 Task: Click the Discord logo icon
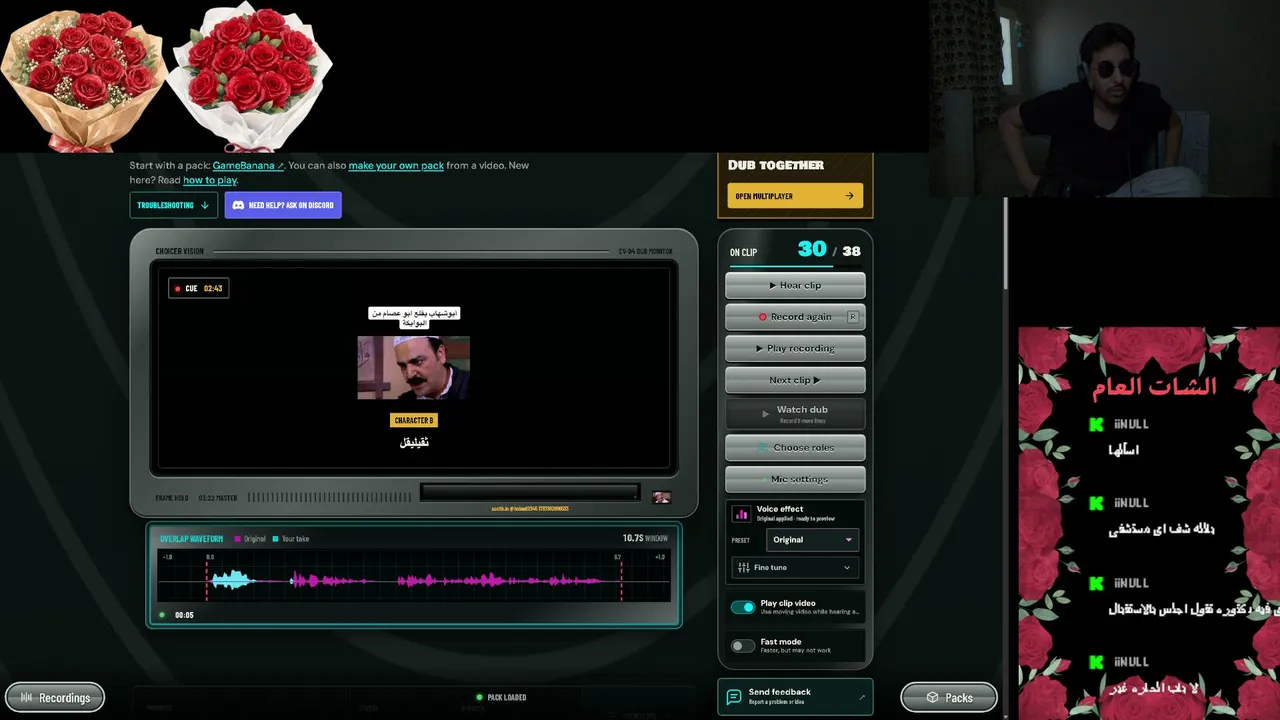coord(238,205)
